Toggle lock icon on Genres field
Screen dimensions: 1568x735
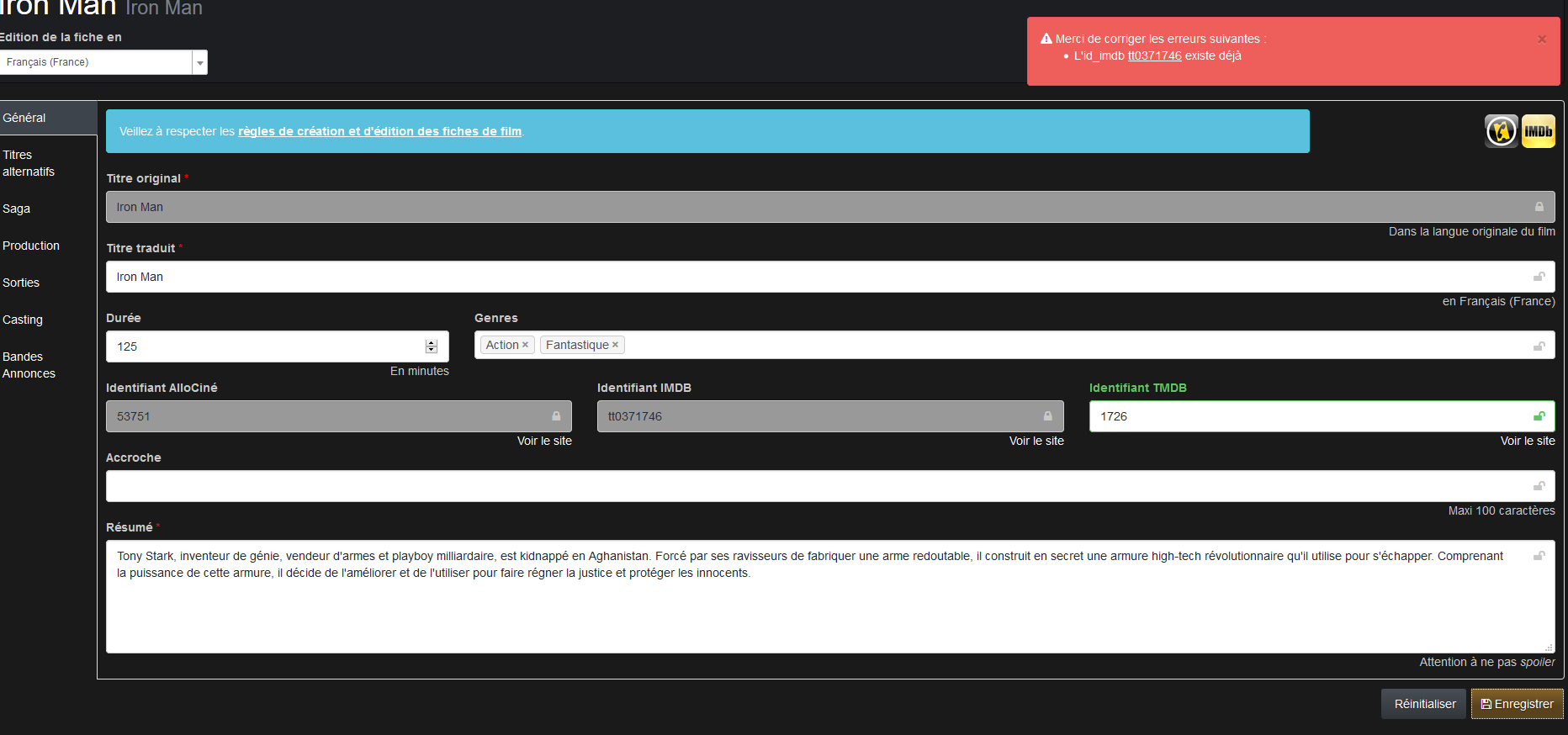point(1539,346)
